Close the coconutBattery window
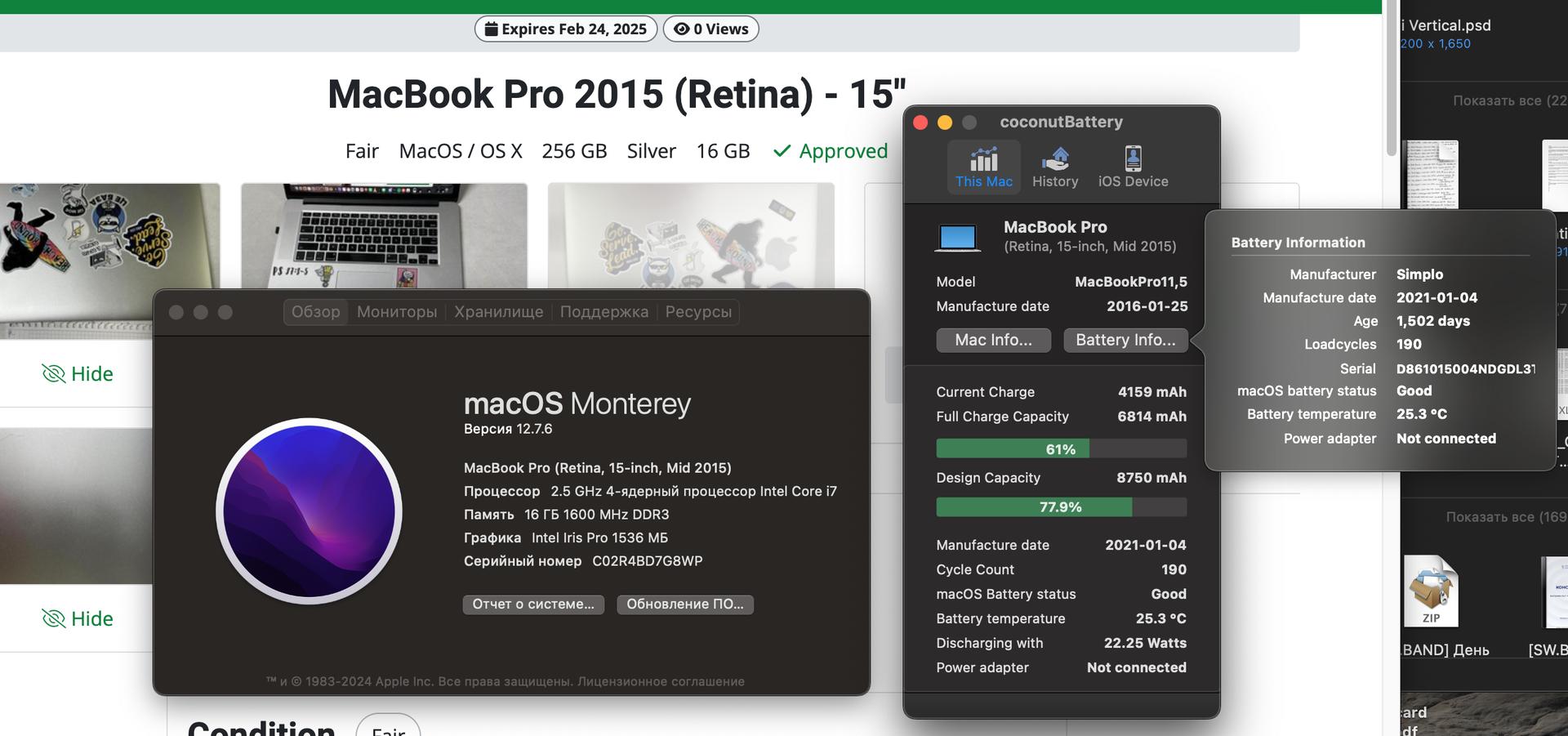 [x=920, y=123]
